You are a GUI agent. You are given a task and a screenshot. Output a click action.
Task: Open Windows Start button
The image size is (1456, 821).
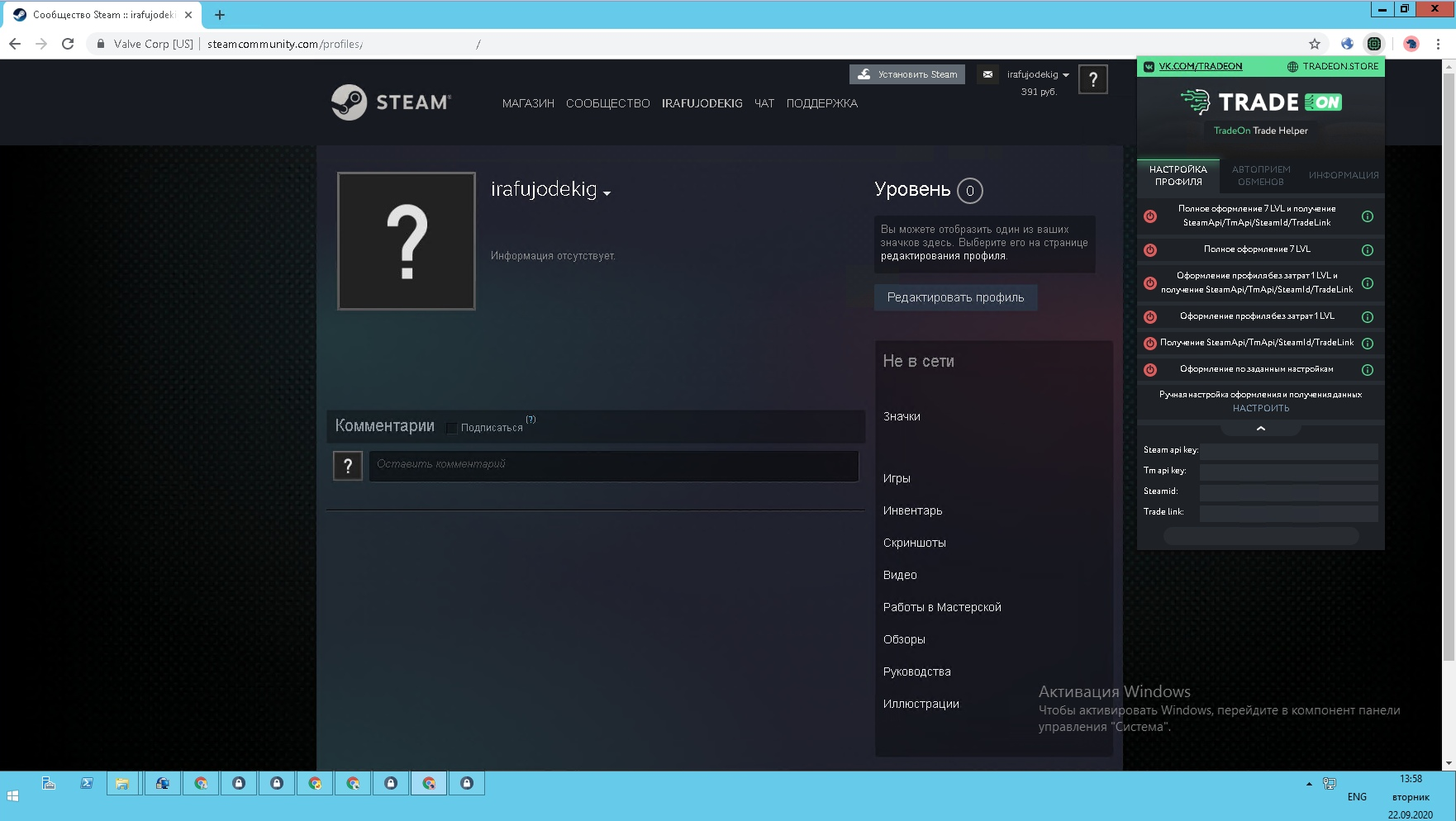point(12,796)
